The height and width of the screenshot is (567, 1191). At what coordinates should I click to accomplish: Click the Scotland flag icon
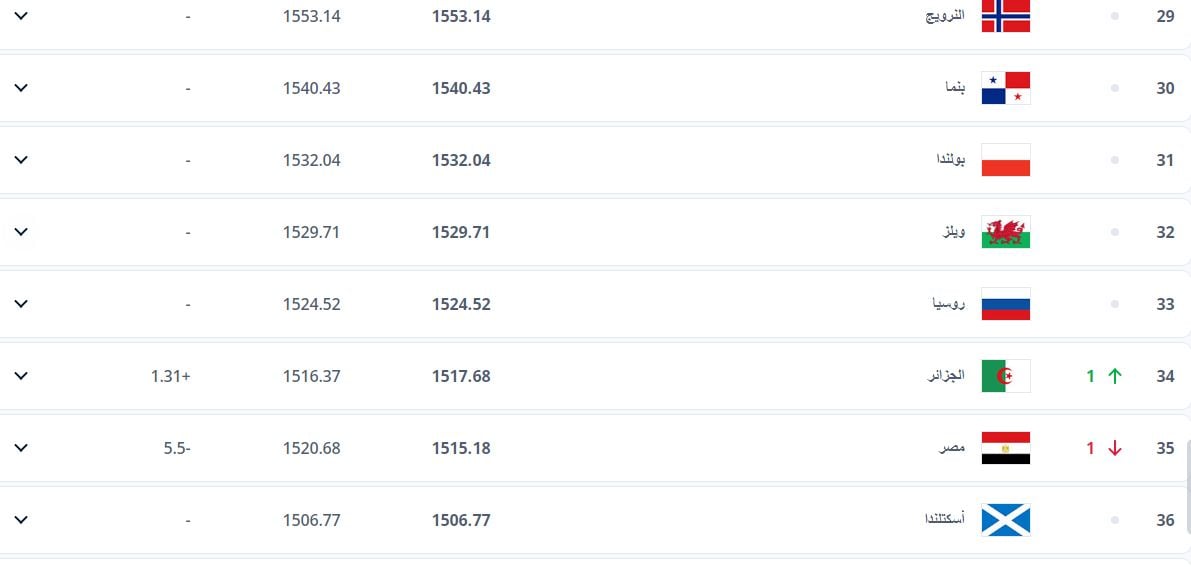(1005, 520)
